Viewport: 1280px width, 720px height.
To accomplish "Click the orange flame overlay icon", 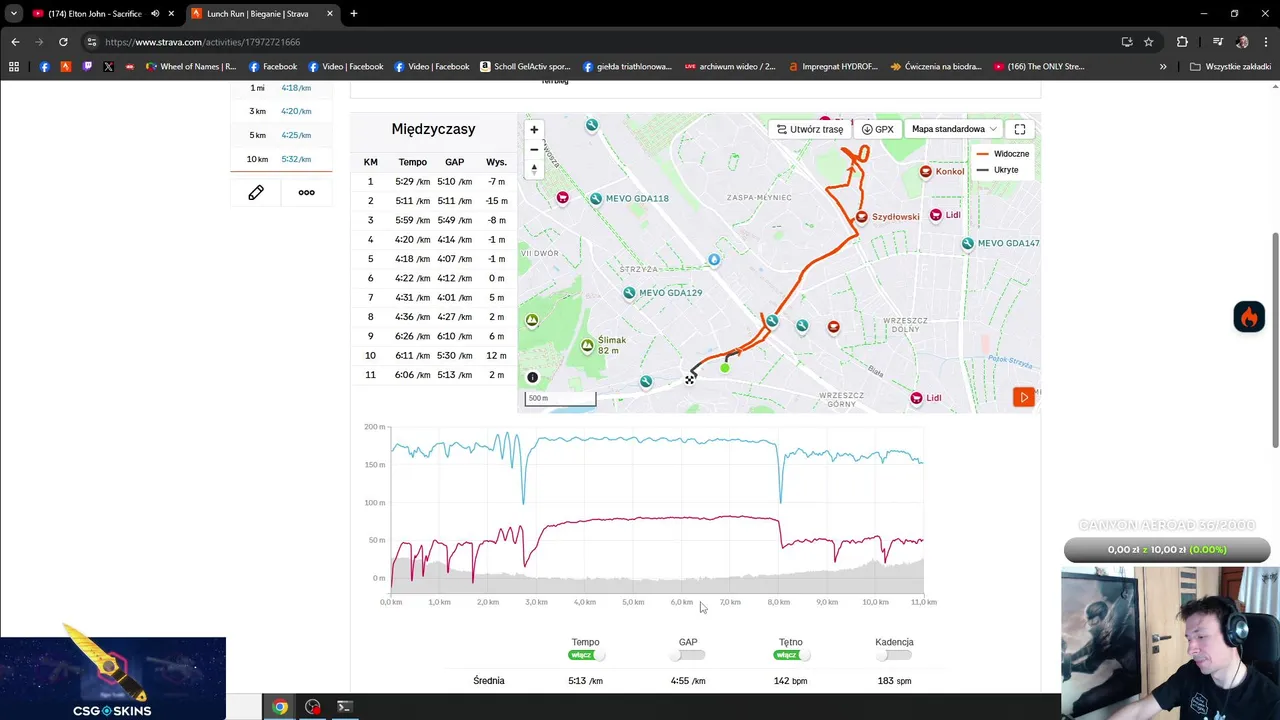I will pyautogui.click(x=1249, y=317).
